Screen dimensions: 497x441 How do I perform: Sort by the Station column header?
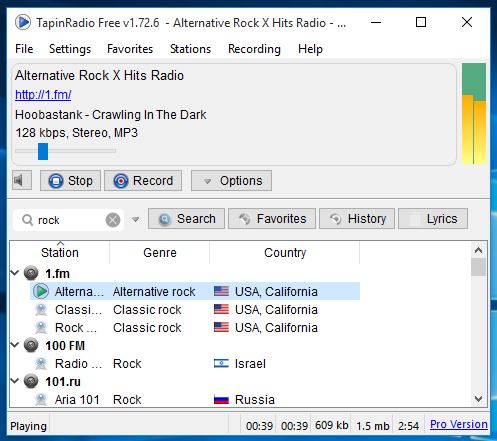(60, 252)
